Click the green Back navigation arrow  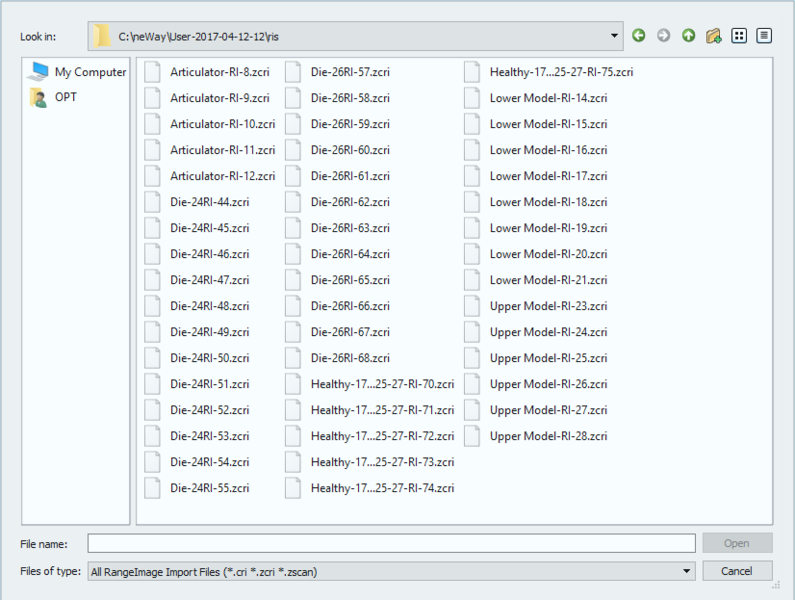click(x=638, y=36)
